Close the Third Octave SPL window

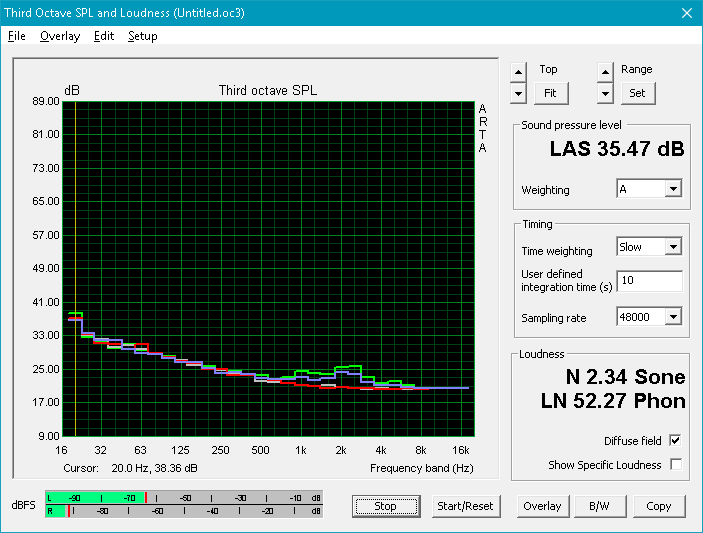[686, 13]
